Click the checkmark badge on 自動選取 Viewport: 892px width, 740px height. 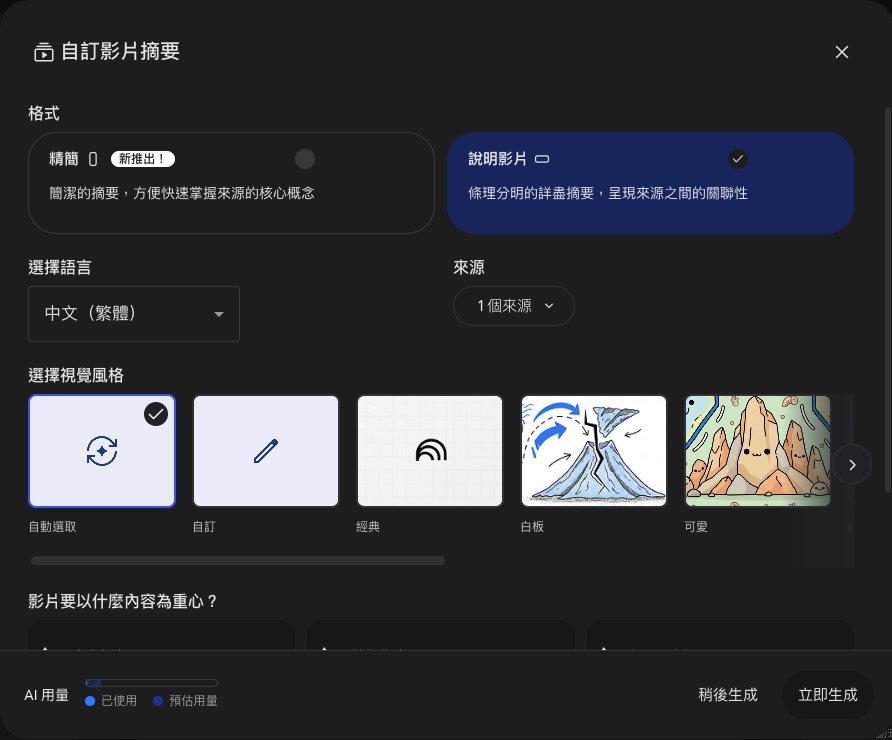(x=156, y=414)
